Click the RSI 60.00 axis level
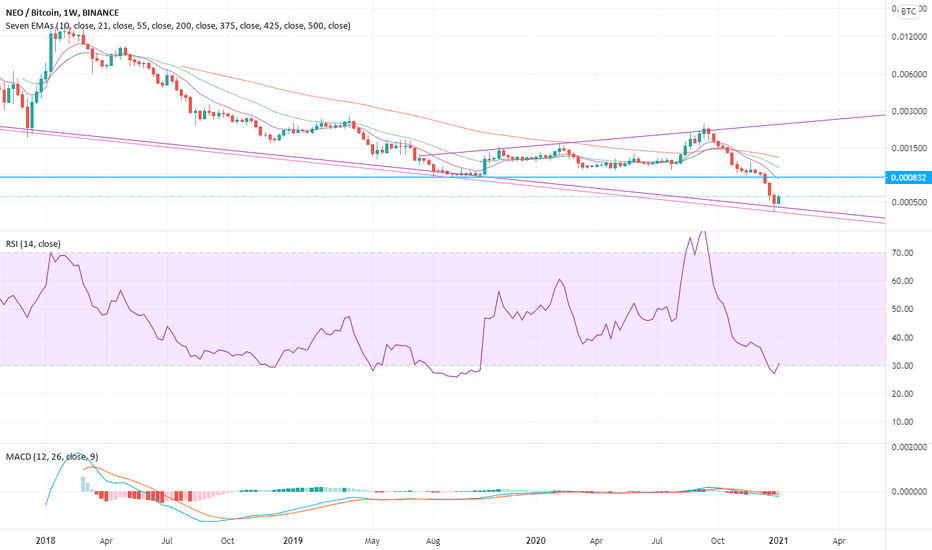The image size is (932, 550). point(902,281)
